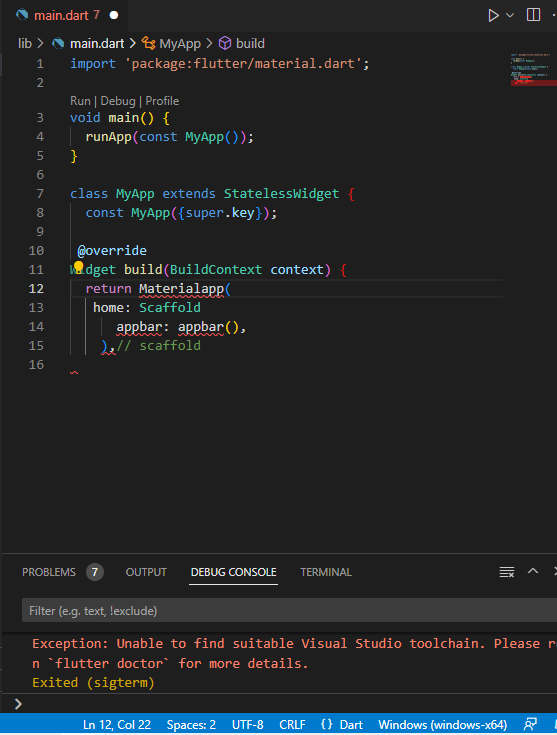Screen dimensions: 557x735
Task: Click the feedback icon in status bar
Action: pyautogui.click(x=530, y=725)
